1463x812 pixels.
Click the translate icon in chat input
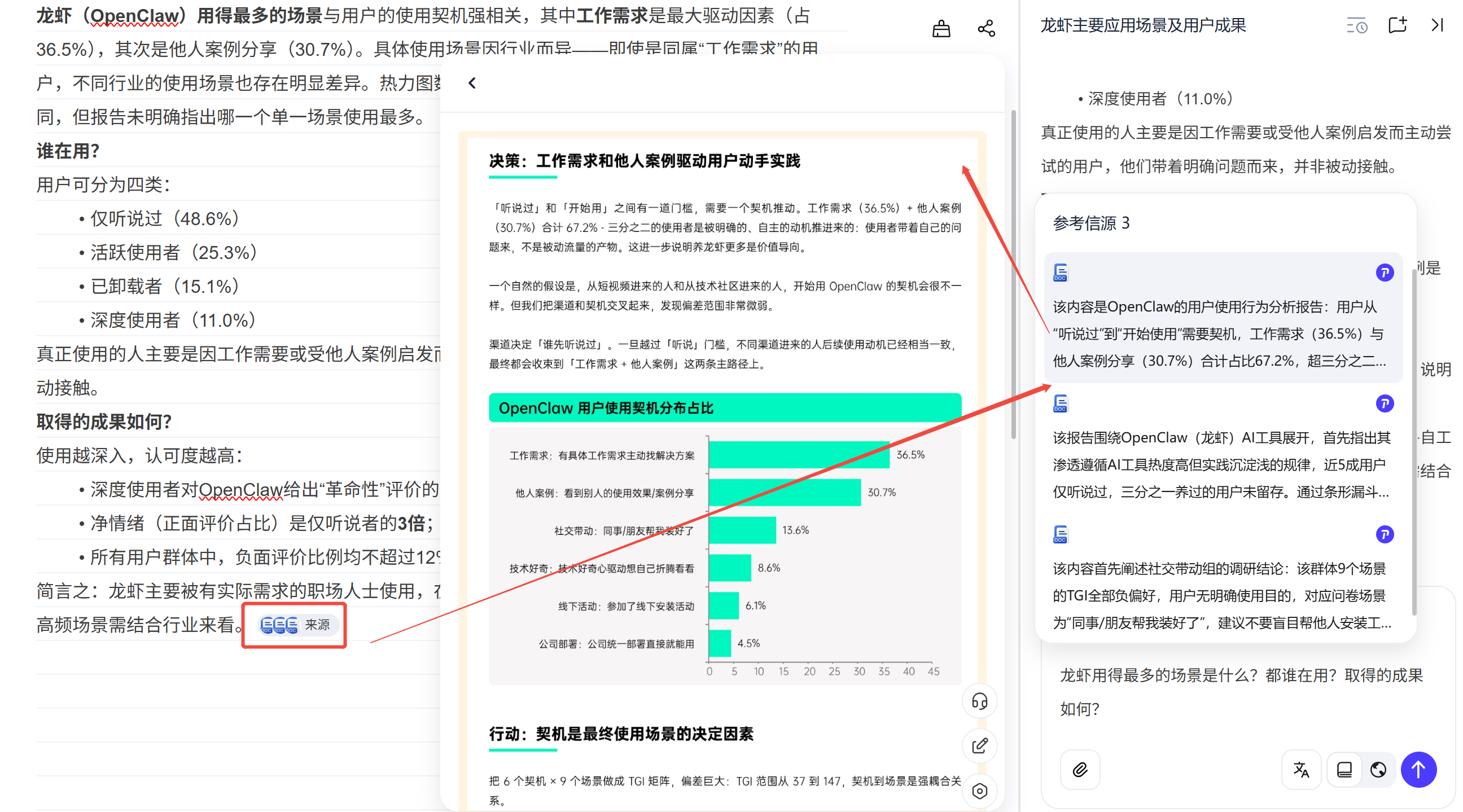1301,770
